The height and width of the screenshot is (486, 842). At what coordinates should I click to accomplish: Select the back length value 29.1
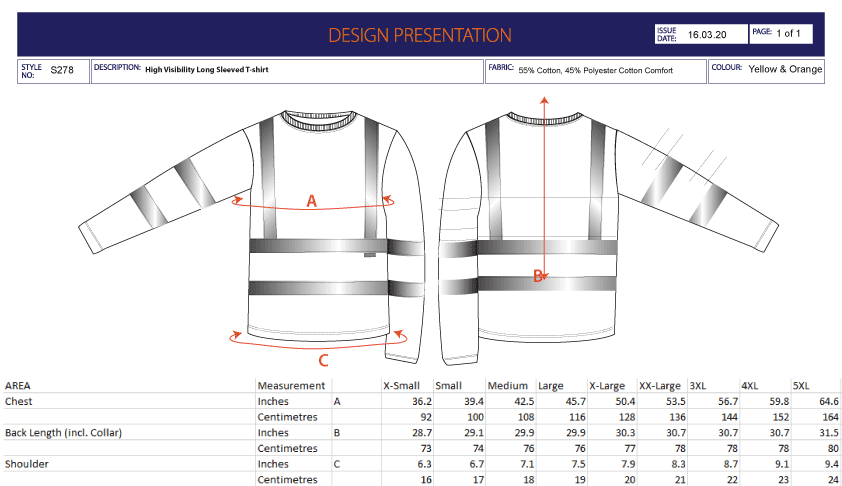tap(474, 432)
